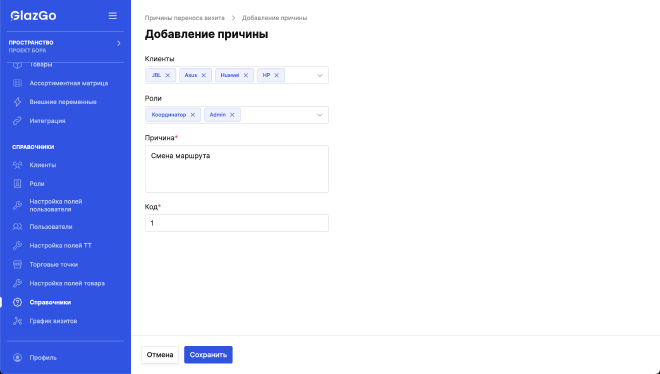Remove the Admin role tag

(232, 115)
